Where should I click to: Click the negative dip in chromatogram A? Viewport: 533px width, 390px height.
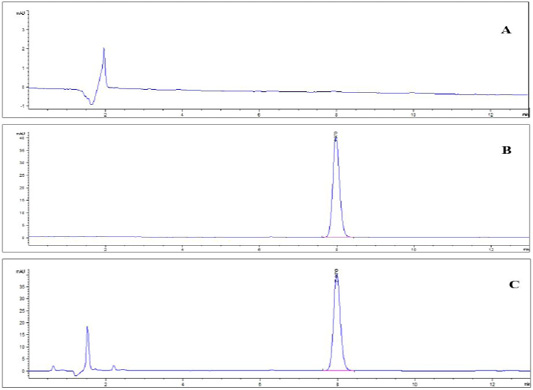91,103
